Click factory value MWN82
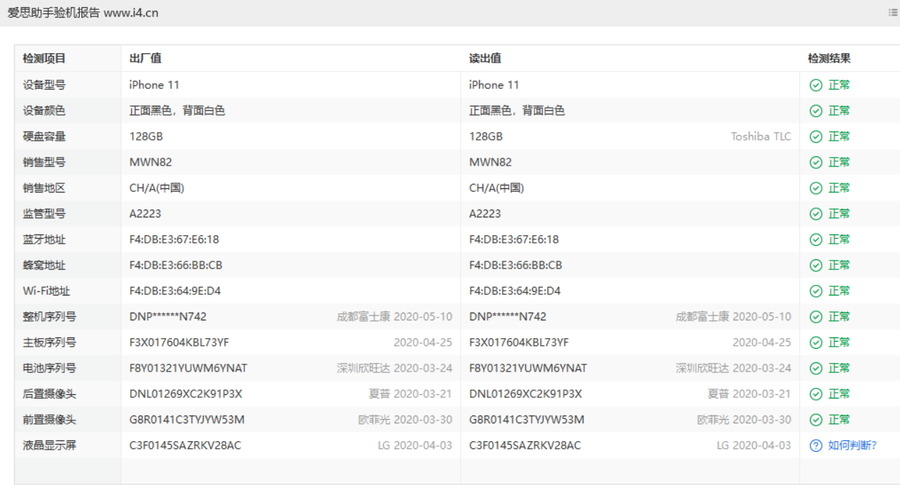Viewport: 900px width, 488px height. (150, 162)
